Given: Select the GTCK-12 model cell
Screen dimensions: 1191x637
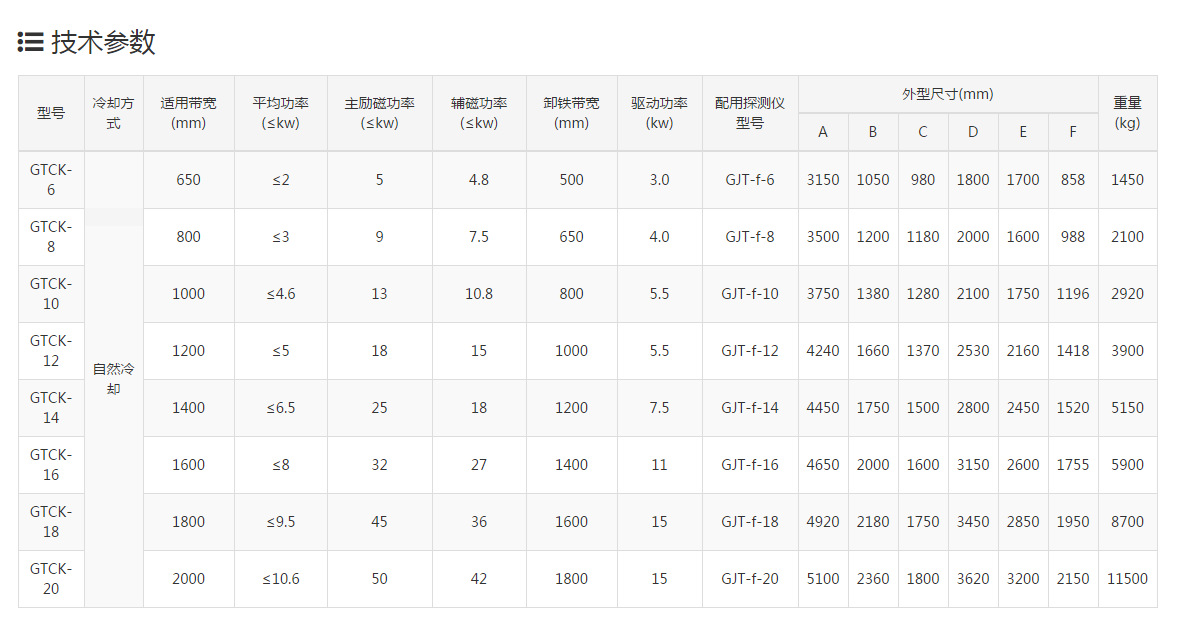Looking at the screenshot, I should click(51, 351).
